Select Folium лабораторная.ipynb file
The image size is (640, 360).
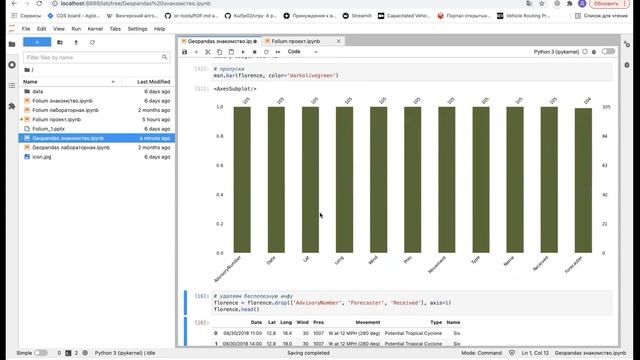tap(97, 110)
